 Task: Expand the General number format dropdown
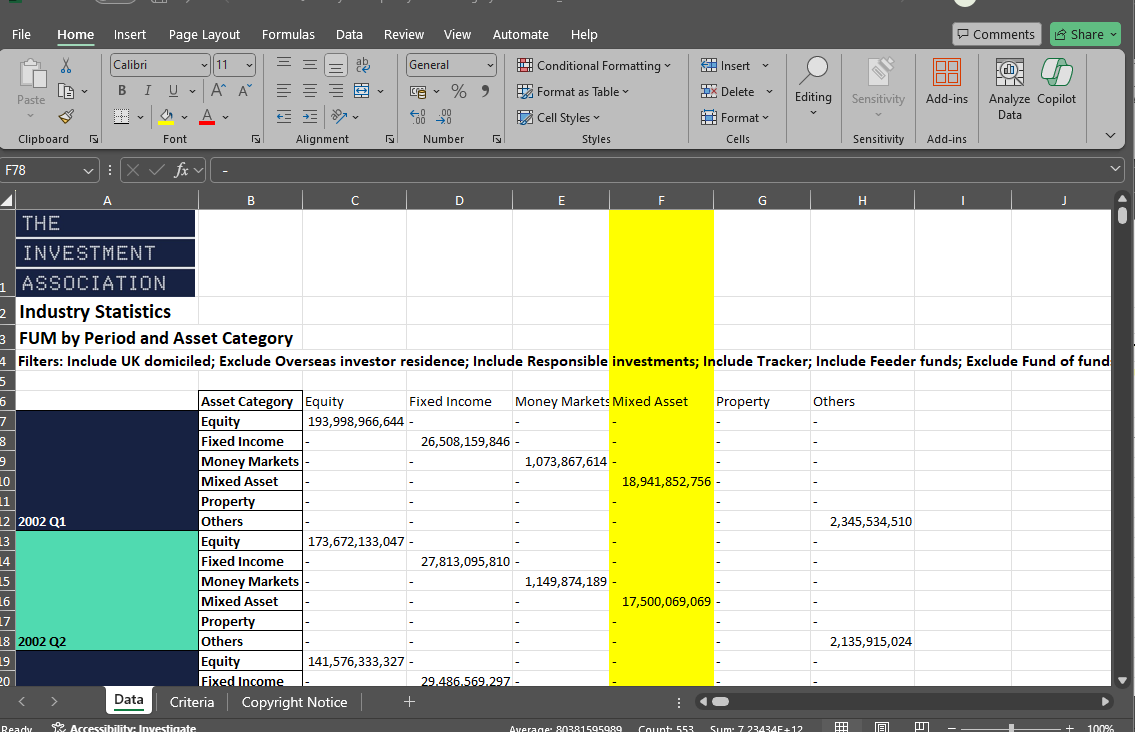click(x=490, y=65)
